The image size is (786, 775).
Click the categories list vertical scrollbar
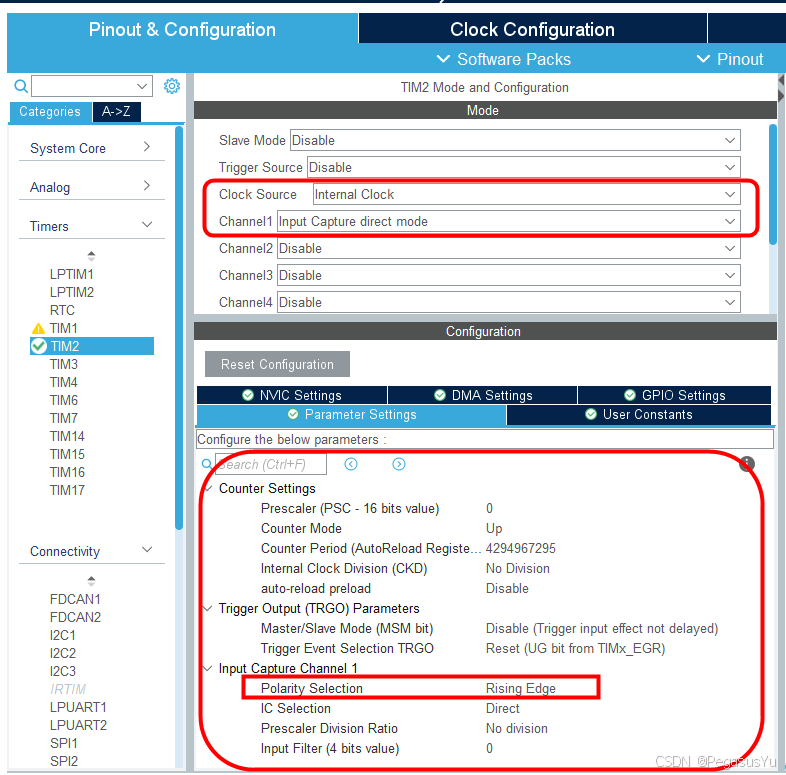pos(179,328)
